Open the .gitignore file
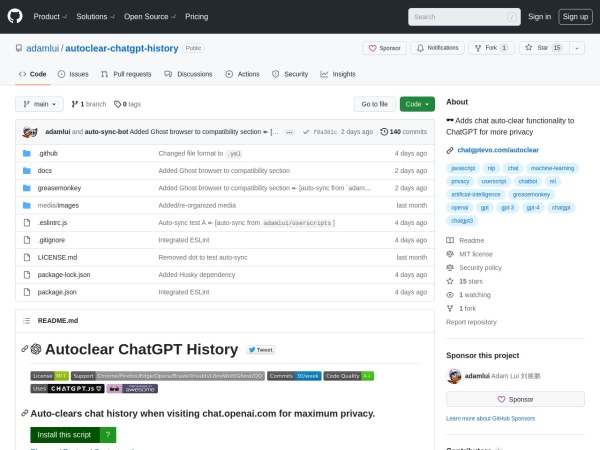 51,240
